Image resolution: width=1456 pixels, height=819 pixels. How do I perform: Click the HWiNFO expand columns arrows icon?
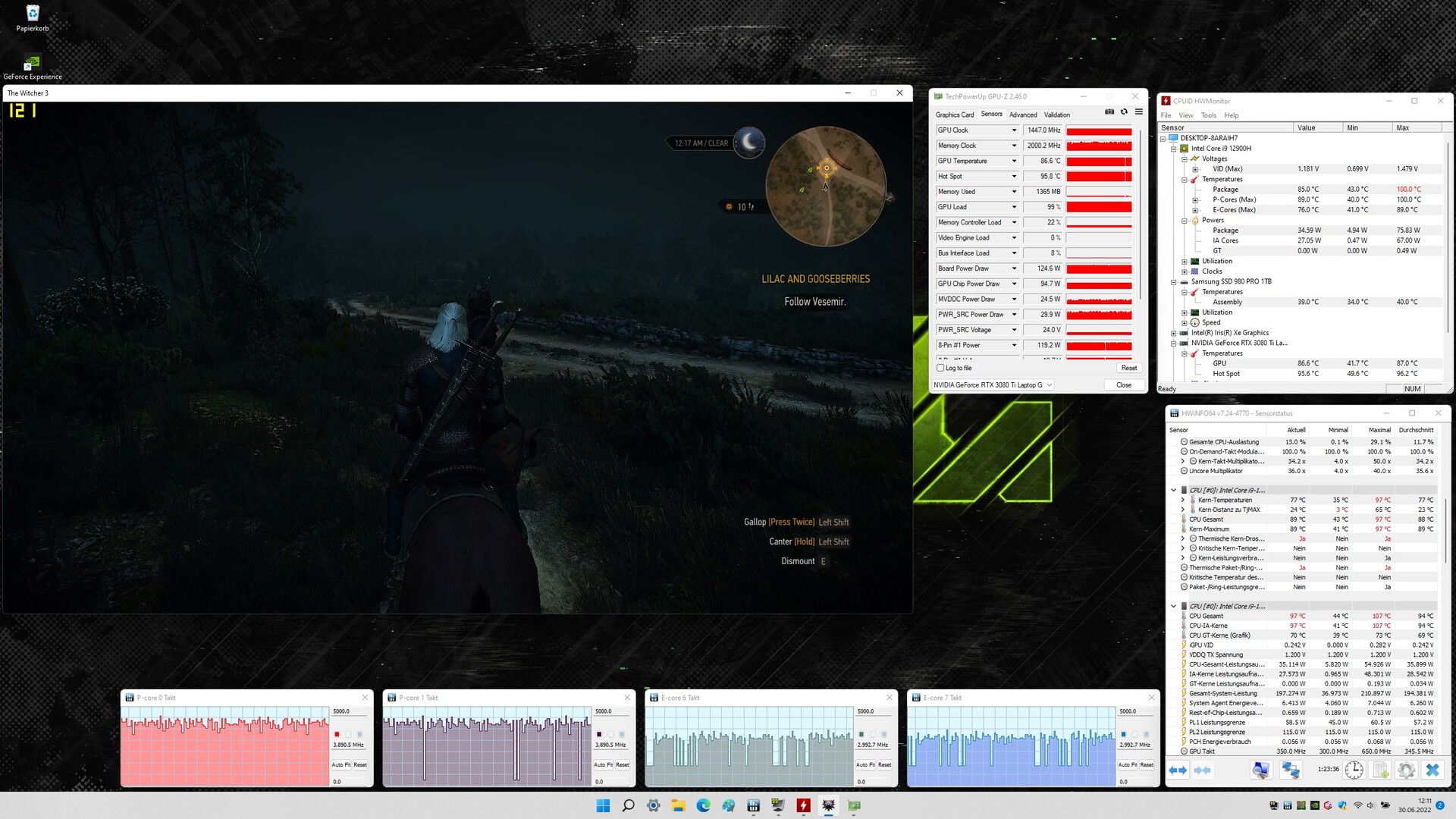[x=1178, y=770]
